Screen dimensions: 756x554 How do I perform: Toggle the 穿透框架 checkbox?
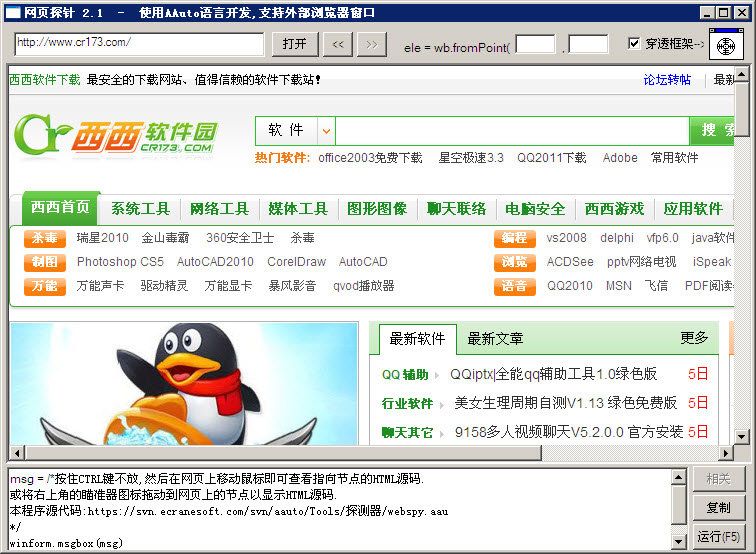coord(634,43)
